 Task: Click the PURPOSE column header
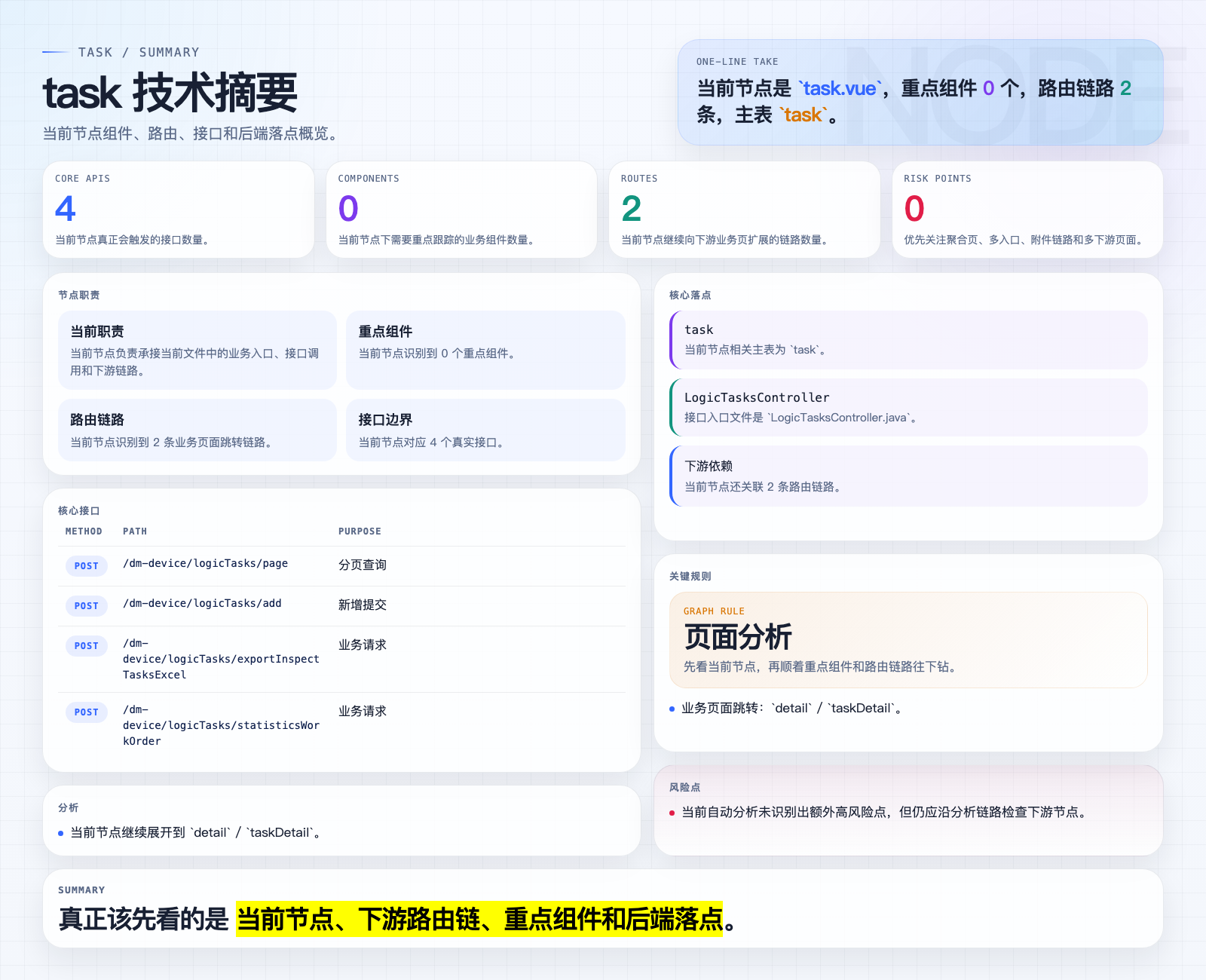coord(360,531)
